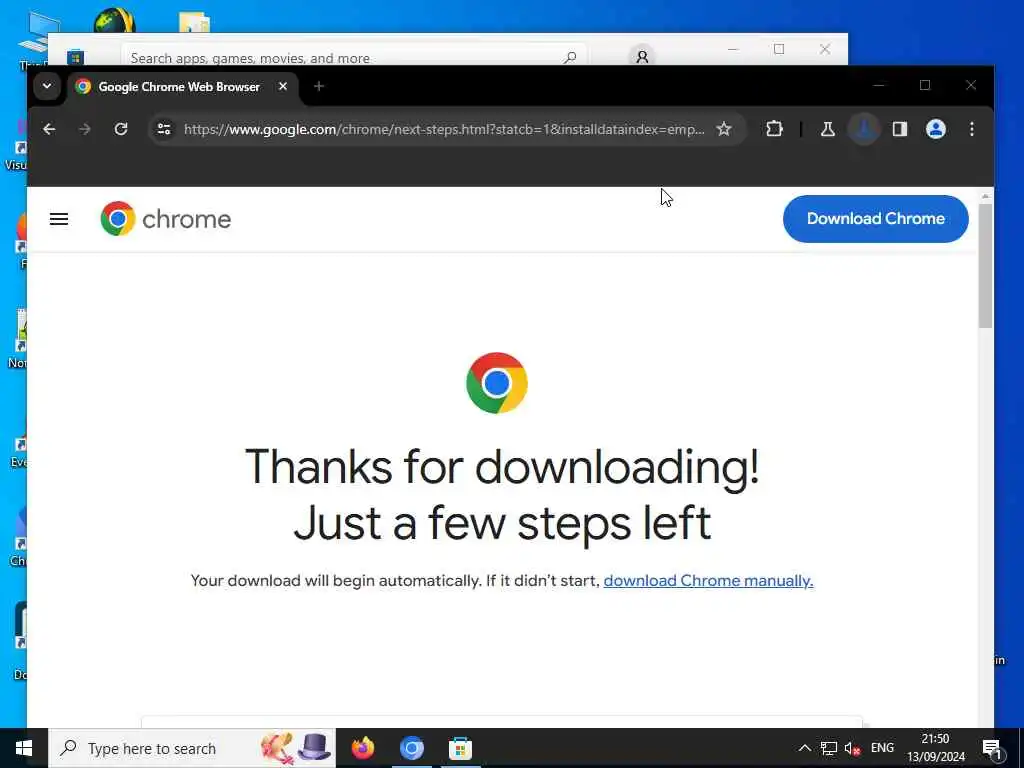
Task: Reload the current Chrome page
Action: pos(121,129)
